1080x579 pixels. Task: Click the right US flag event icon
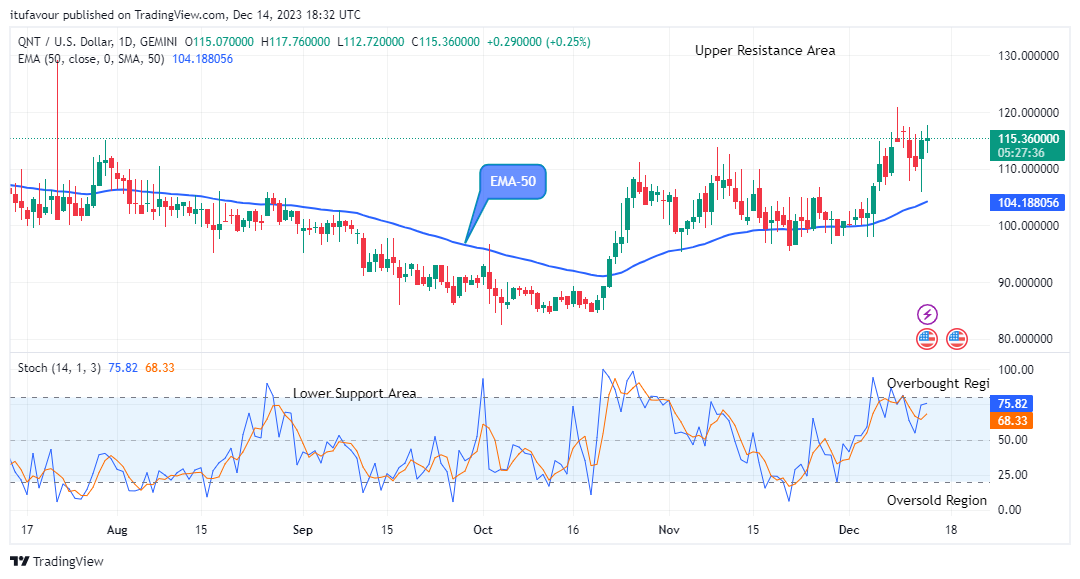957,339
